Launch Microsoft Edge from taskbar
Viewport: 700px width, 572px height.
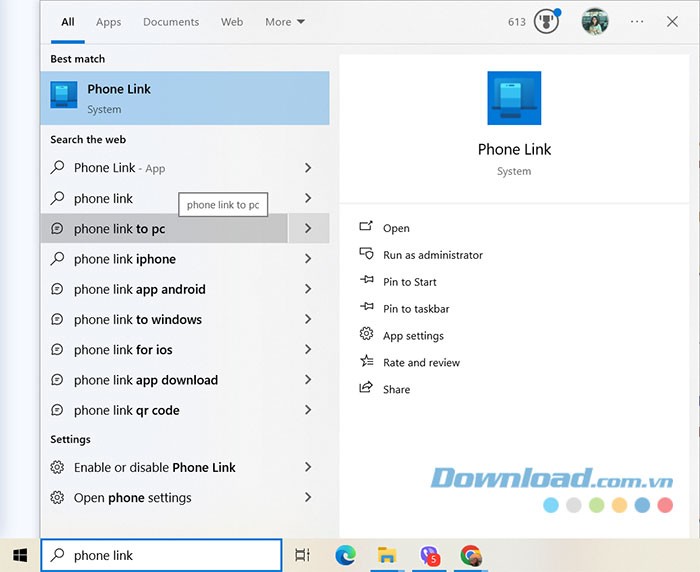coord(345,555)
